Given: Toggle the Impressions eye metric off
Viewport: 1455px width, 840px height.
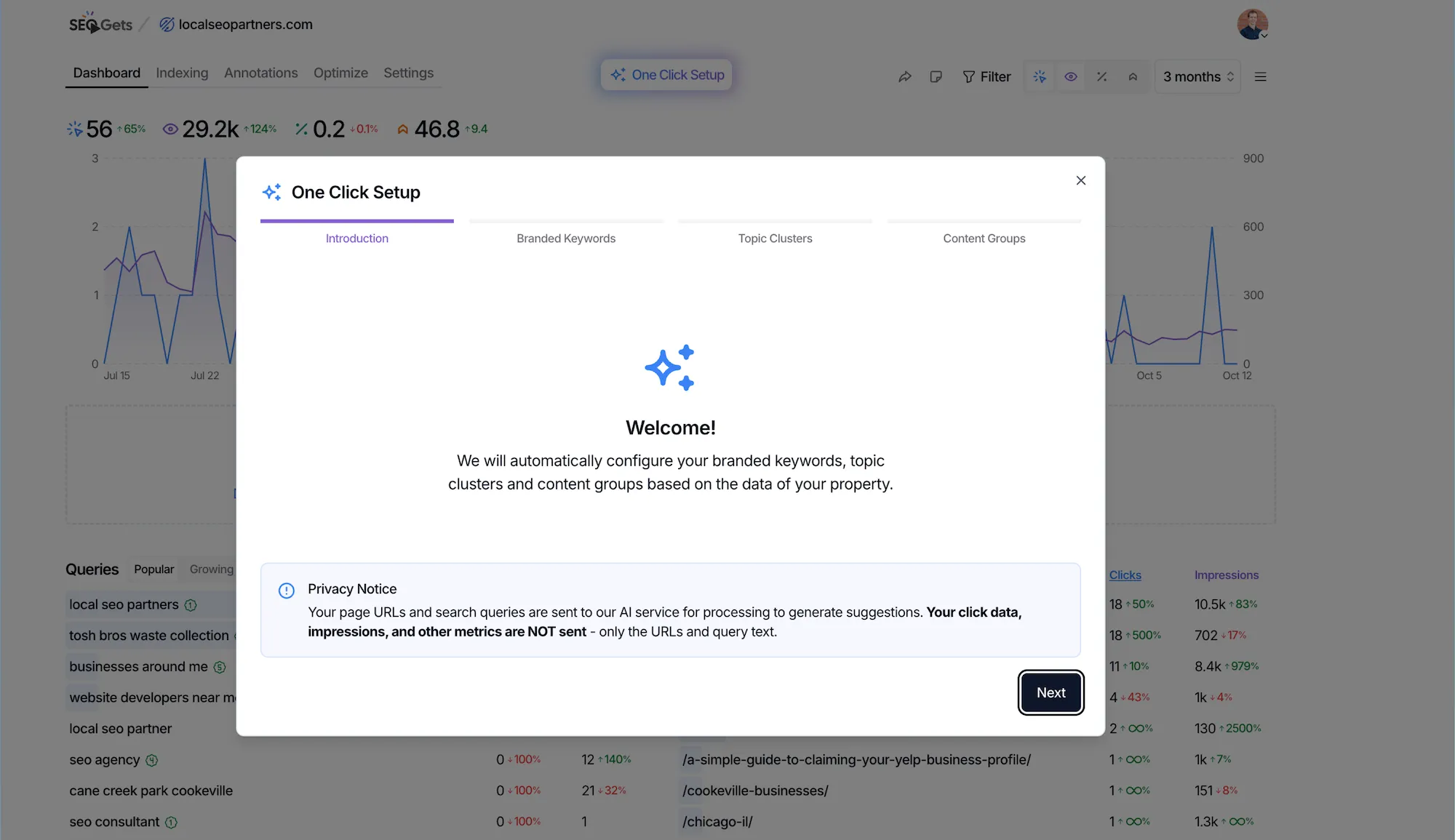Looking at the screenshot, I should point(1070,76).
